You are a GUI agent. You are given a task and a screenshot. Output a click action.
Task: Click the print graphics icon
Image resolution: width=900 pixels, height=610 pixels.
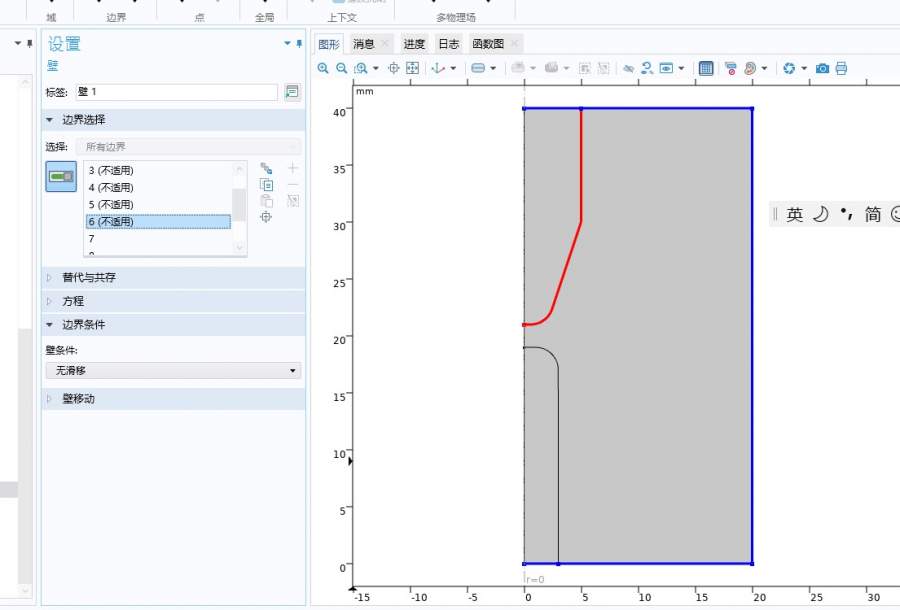[x=841, y=68]
